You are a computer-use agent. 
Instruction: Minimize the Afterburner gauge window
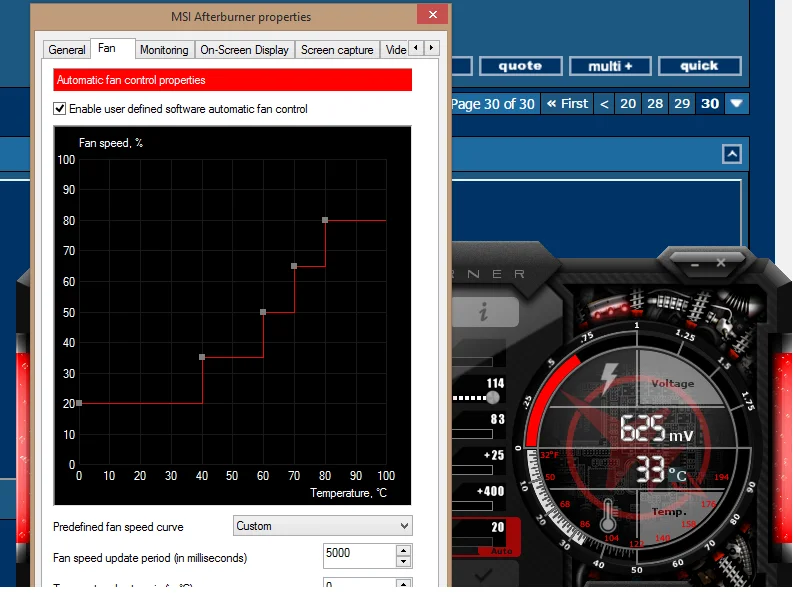click(x=694, y=264)
